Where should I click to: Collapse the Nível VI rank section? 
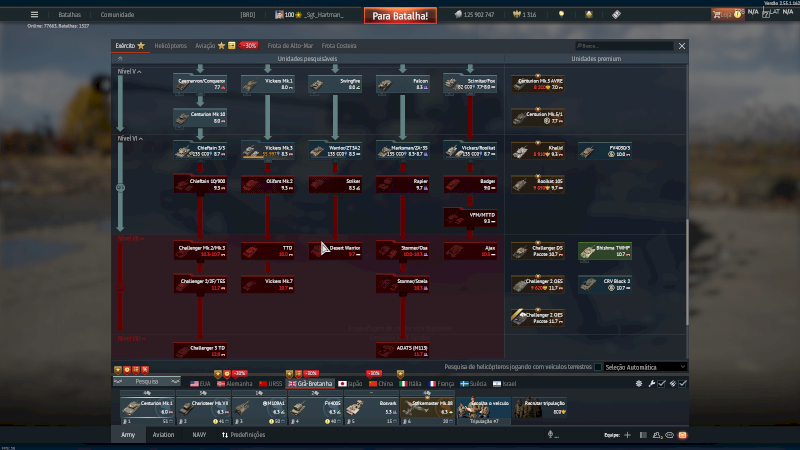click(130, 138)
